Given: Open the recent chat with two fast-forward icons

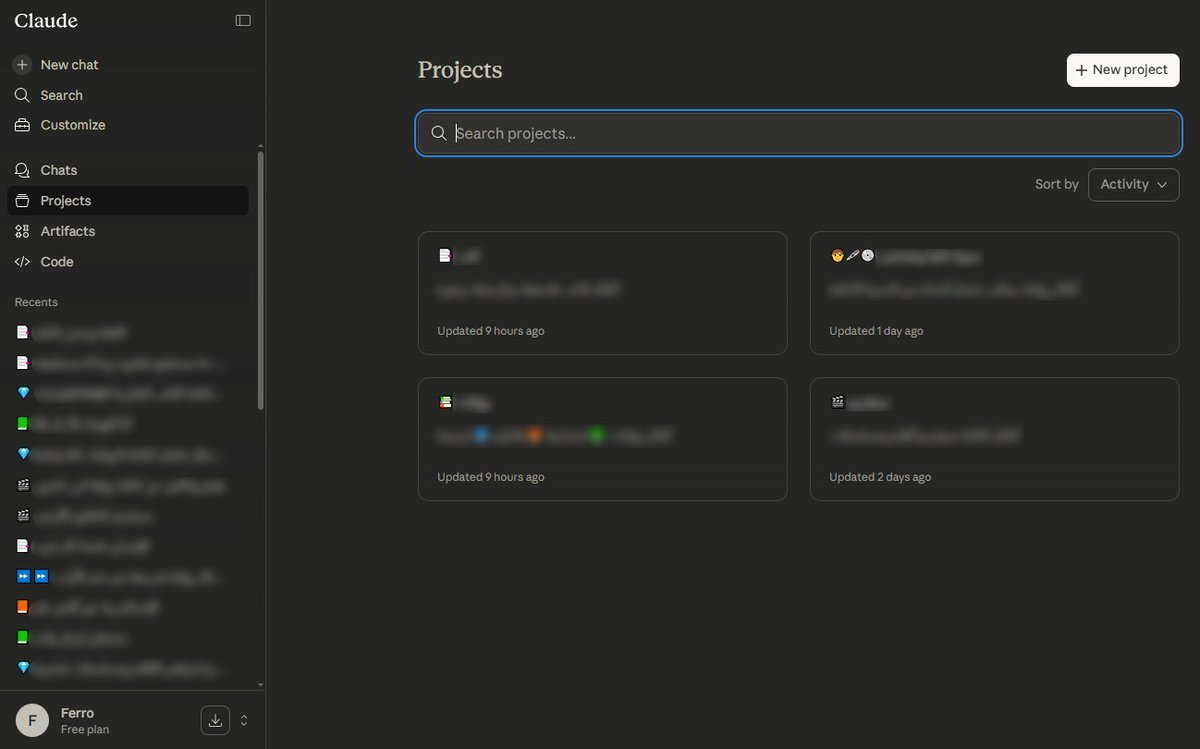Looking at the screenshot, I should pos(127,577).
